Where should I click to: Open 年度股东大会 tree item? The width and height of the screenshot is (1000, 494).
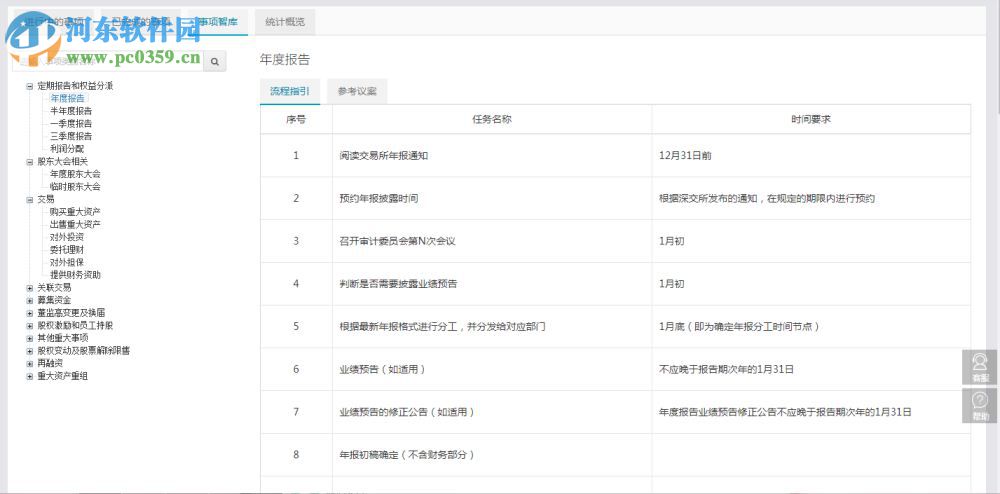(75, 174)
